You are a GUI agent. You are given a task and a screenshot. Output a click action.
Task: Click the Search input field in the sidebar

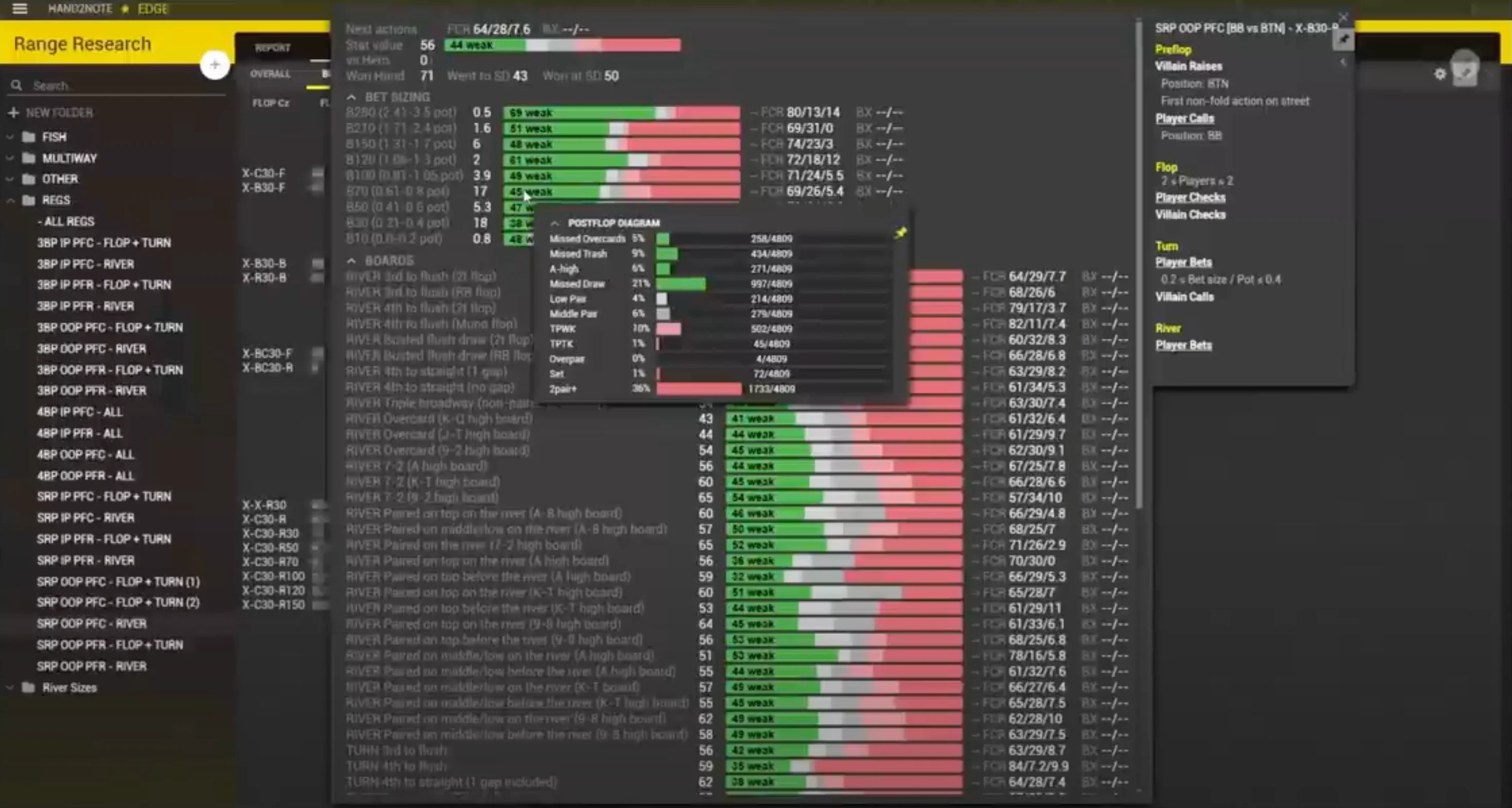click(117, 85)
